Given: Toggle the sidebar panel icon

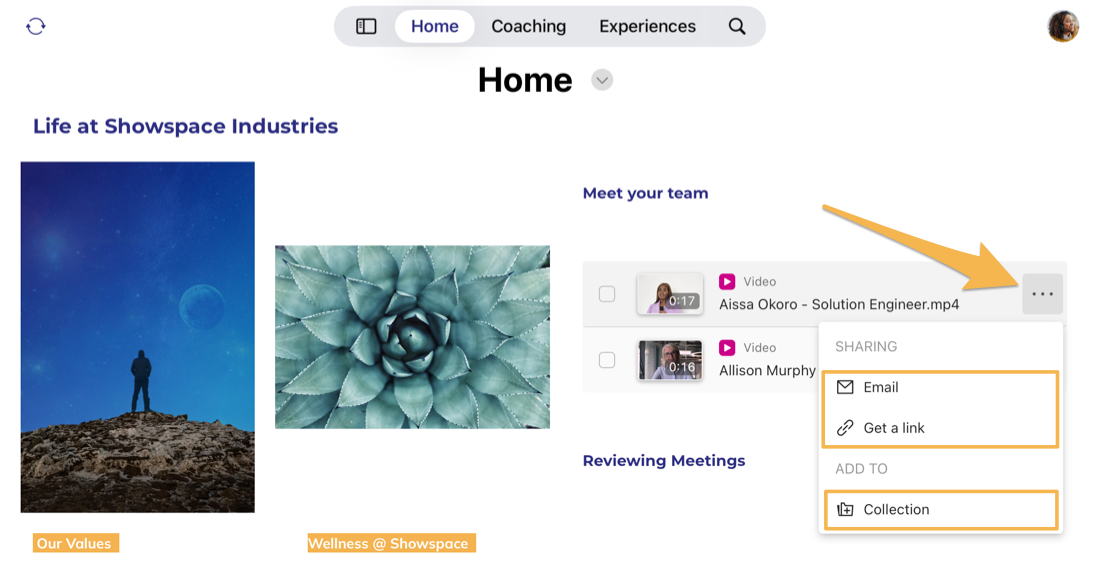Looking at the screenshot, I should click(x=366, y=26).
